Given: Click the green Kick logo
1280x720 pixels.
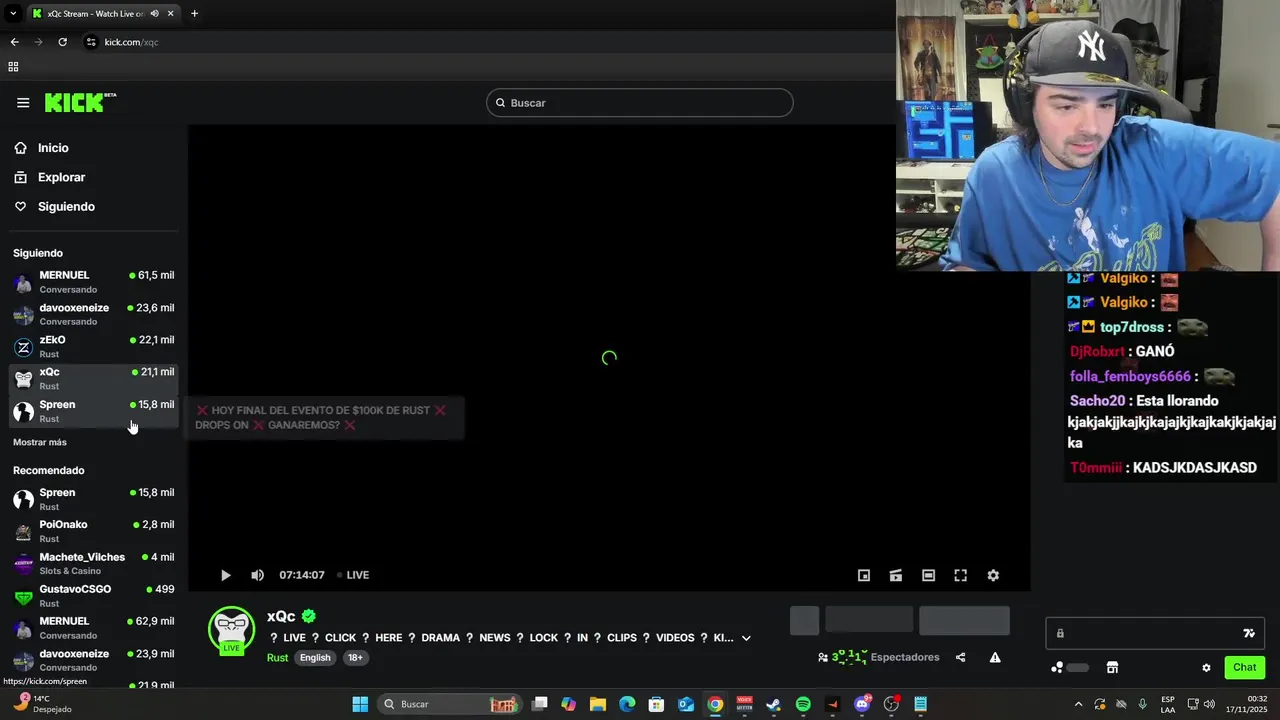Looking at the screenshot, I should click(80, 102).
